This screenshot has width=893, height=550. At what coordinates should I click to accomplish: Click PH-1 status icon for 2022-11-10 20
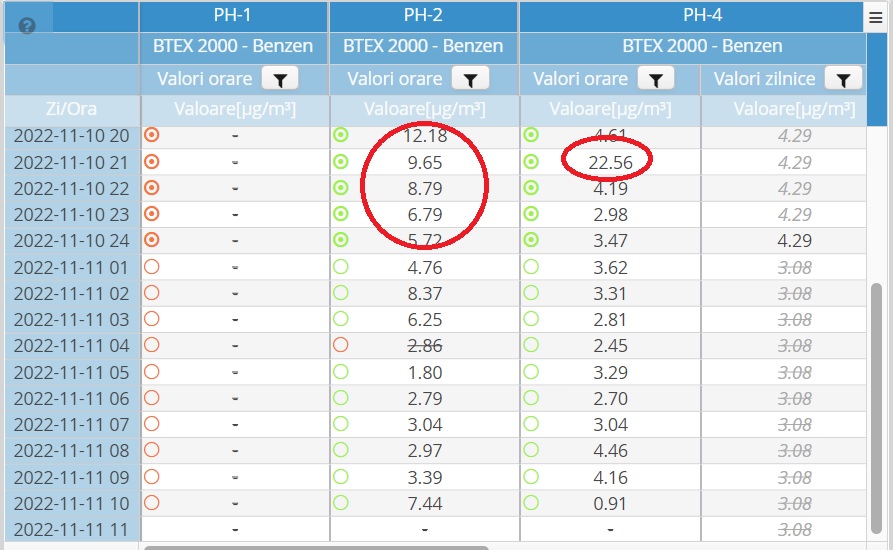point(152,135)
